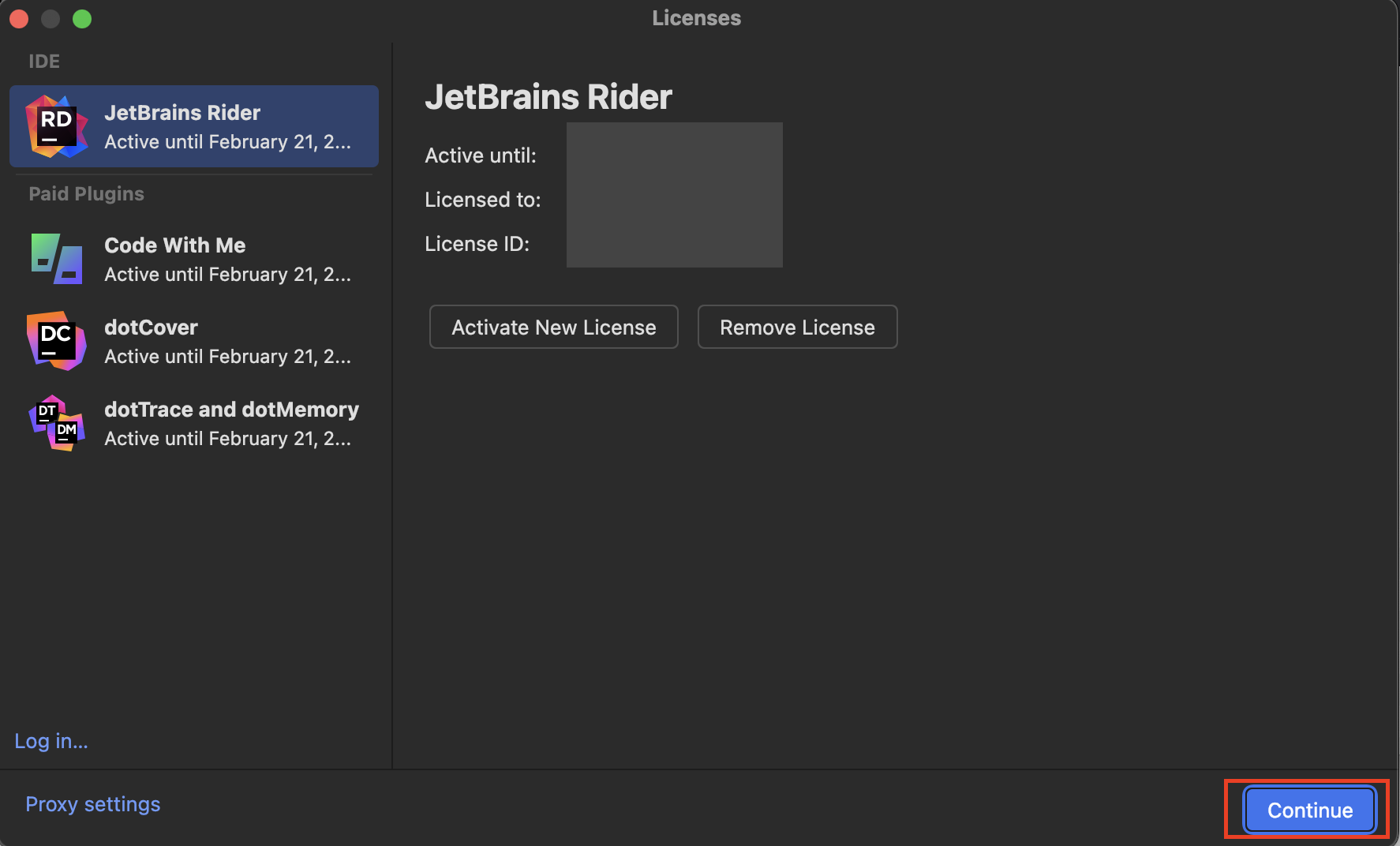Click the Code With Me icon
The image size is (1400, 846).
[x=57, y=259]
